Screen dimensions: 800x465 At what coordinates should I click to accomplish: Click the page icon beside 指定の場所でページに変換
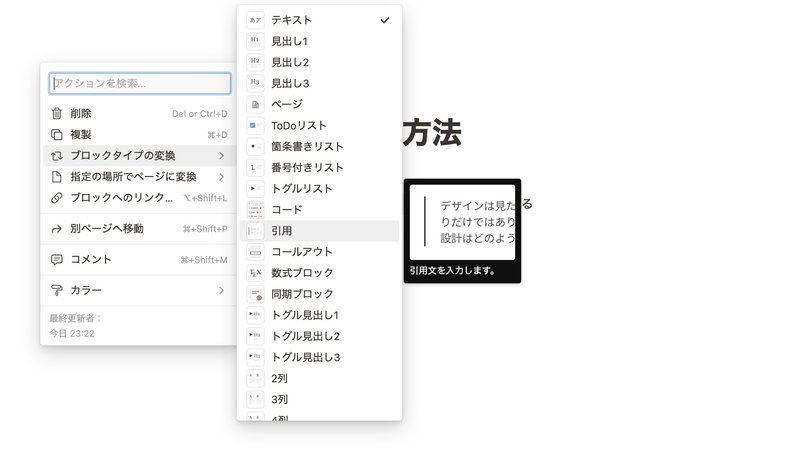[57, 177]
